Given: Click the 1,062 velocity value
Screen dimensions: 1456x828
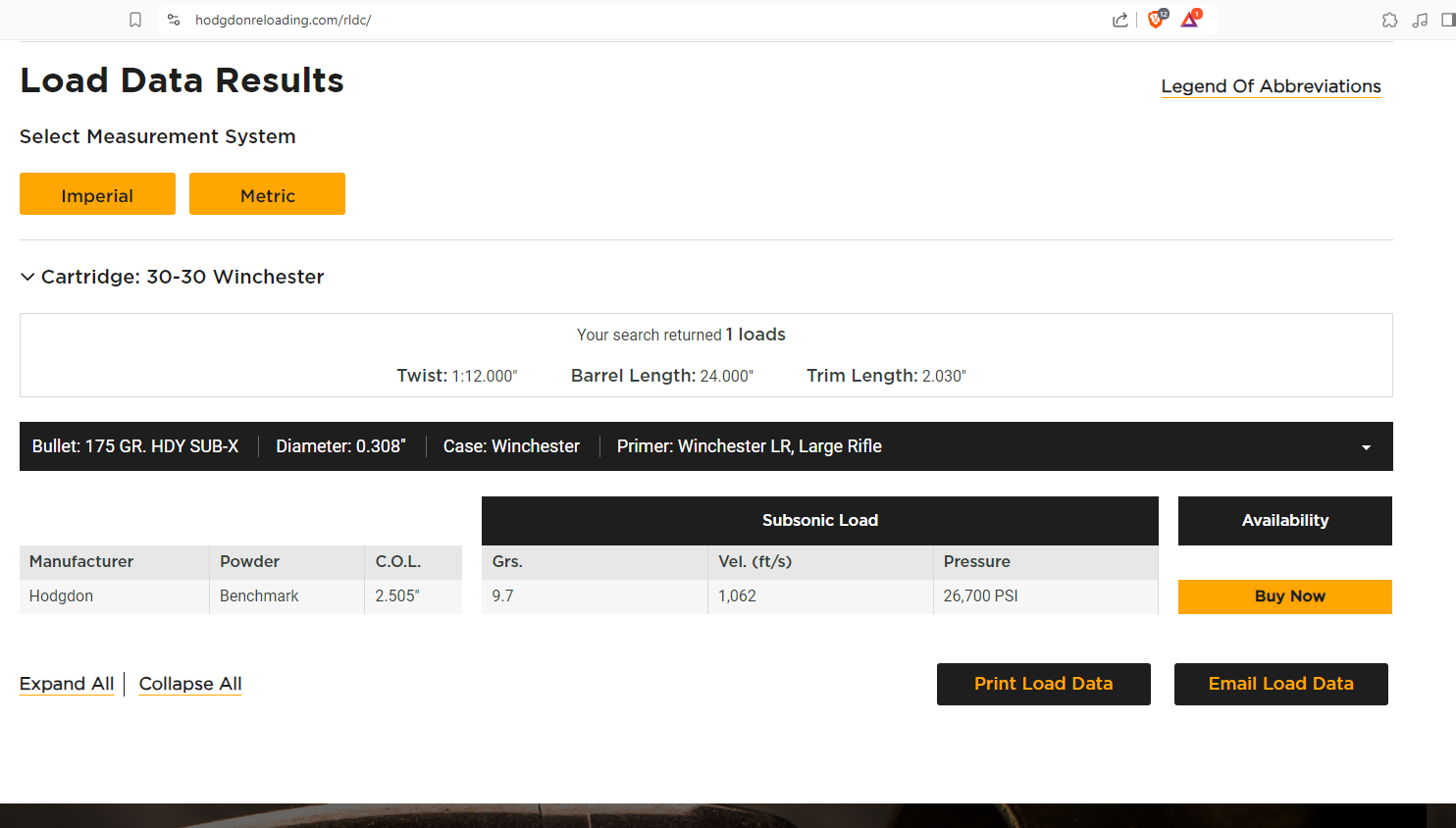Looking at the screenshot, I should click(x=737, y=596).
